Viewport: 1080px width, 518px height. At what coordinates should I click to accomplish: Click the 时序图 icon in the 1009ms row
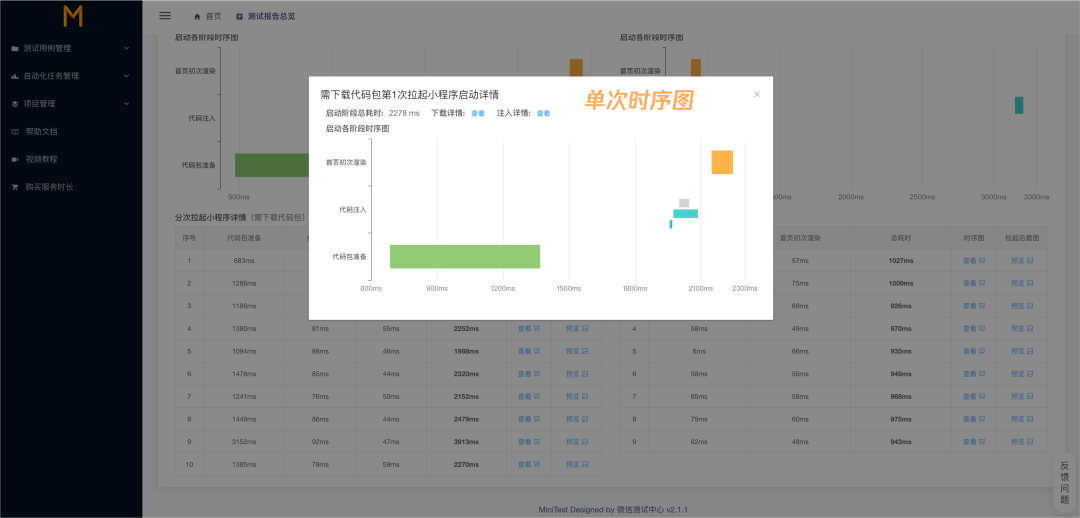click(x=982, y=283)
